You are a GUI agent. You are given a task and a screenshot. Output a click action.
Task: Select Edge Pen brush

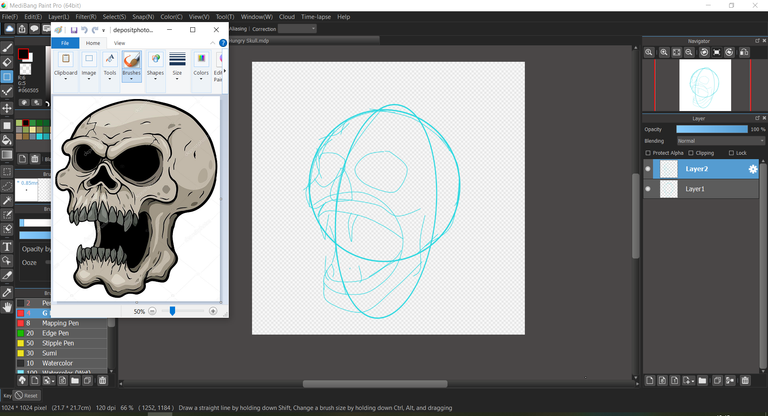coord(61,333)
